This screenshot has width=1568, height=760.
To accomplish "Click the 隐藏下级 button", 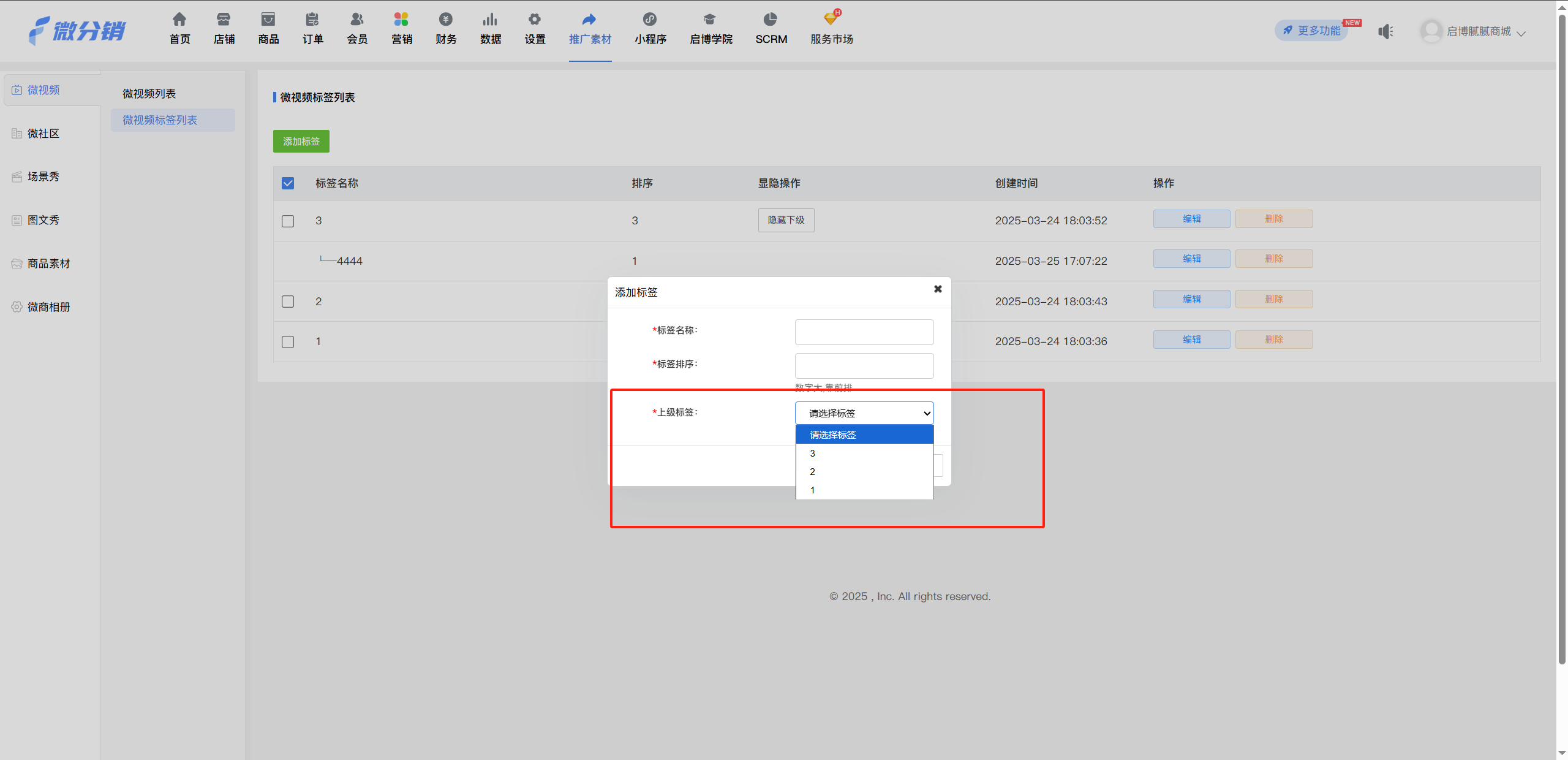I will coord(786,220).
